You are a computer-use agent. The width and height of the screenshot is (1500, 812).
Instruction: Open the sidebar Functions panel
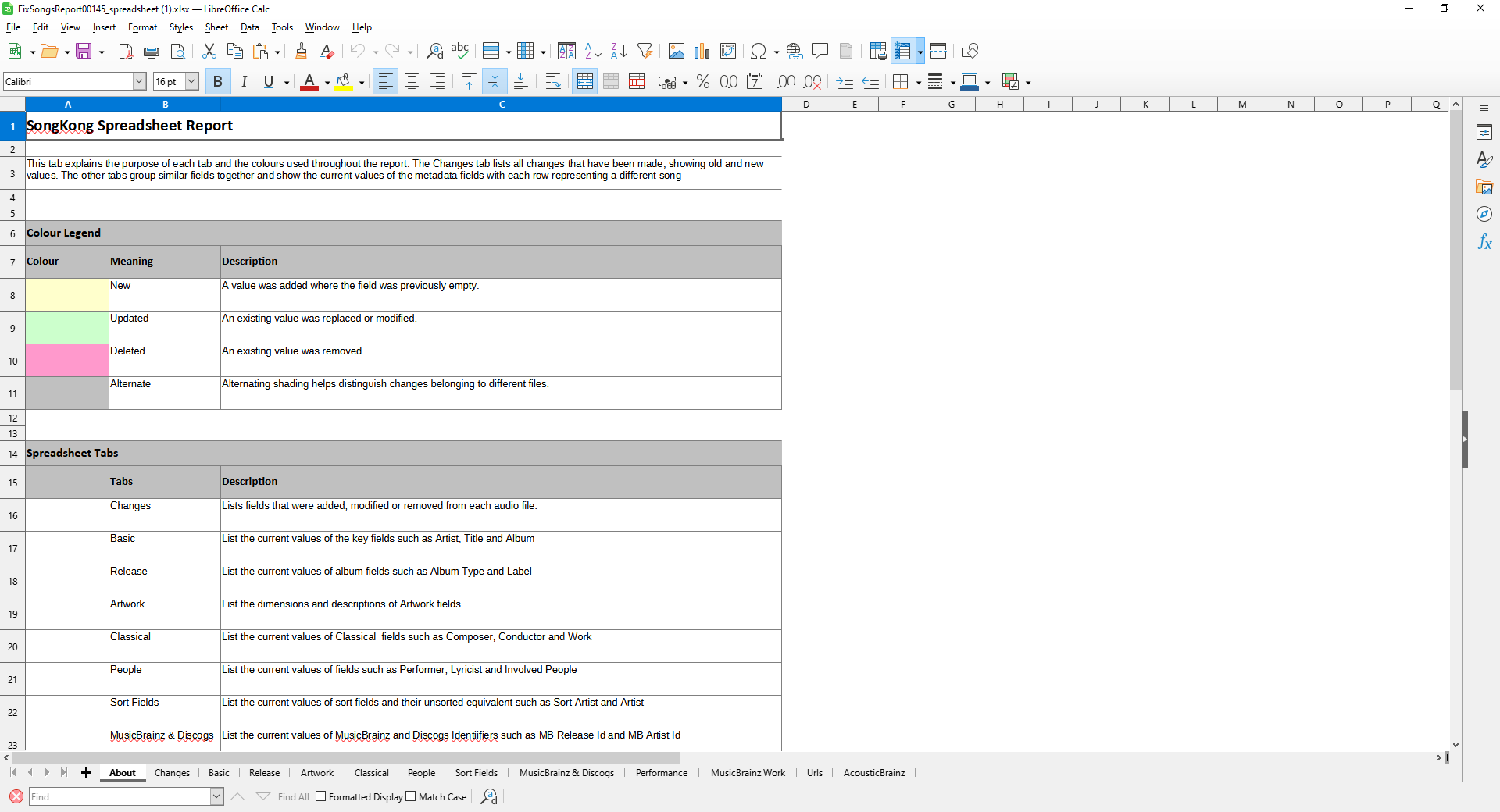point(1484,242)
